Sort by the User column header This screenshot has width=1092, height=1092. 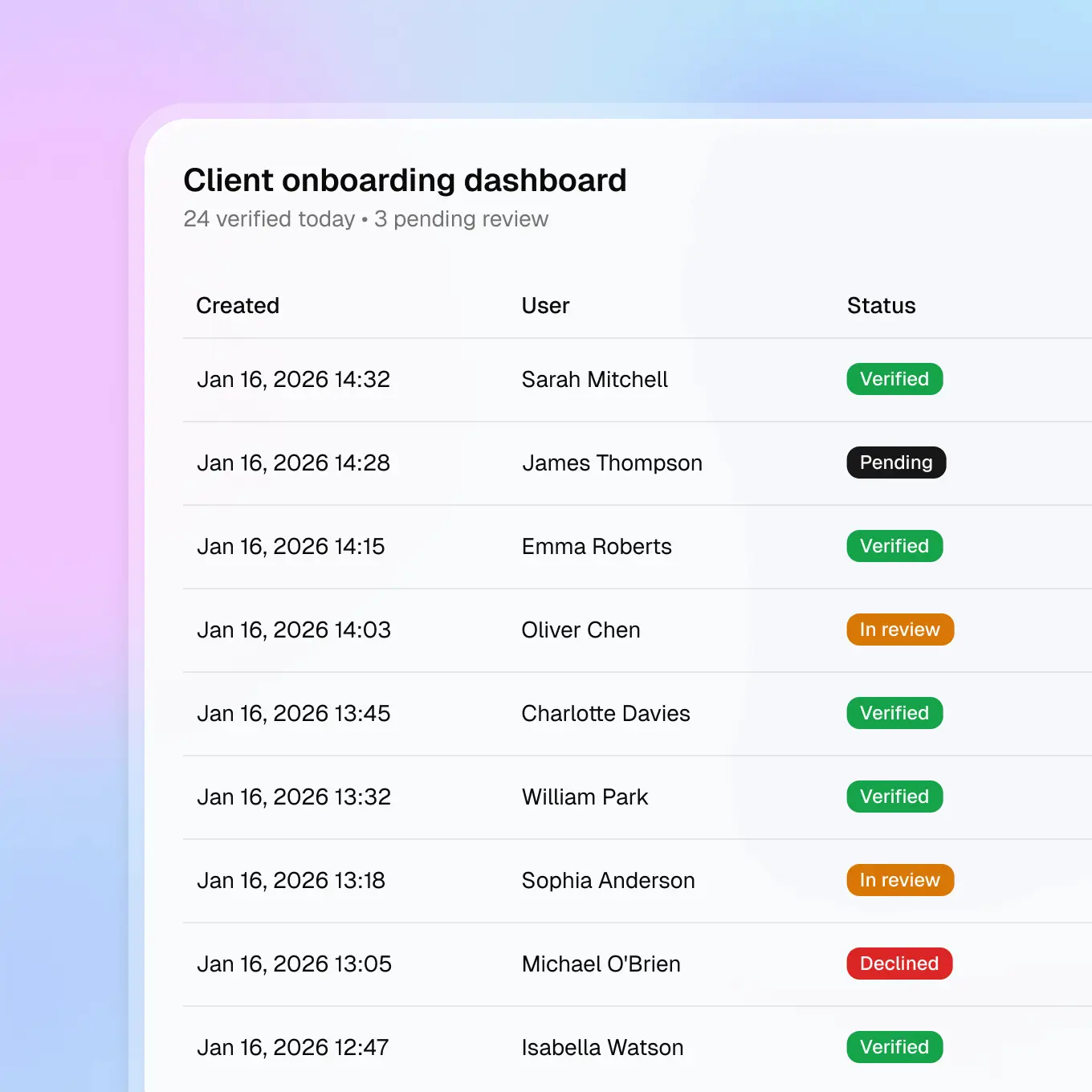[x=545, y=306]
